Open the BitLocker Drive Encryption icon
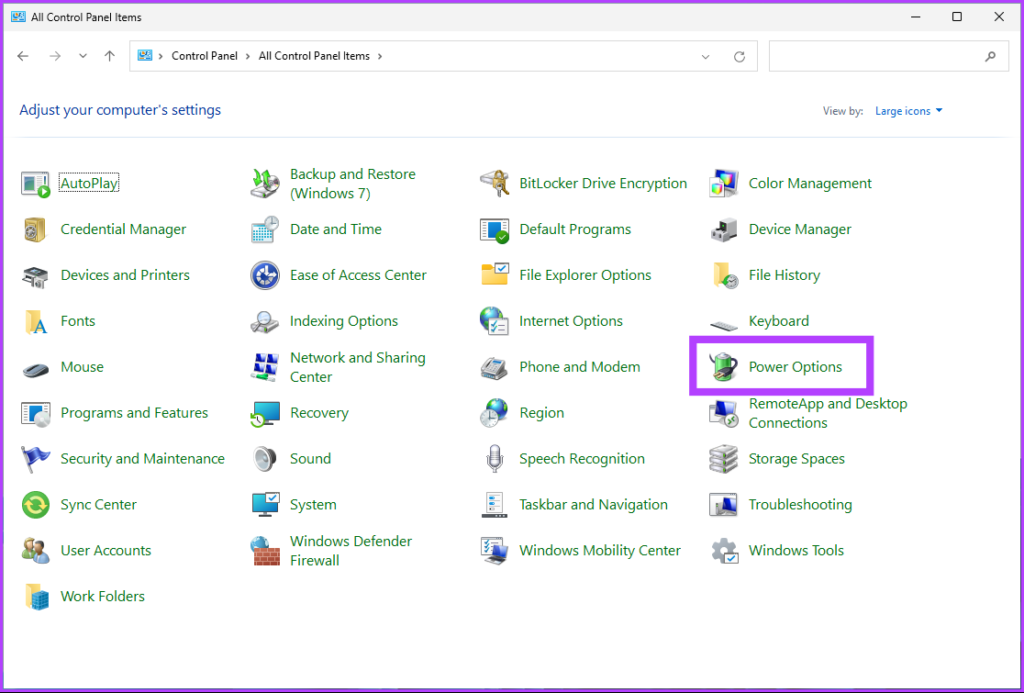1024x693 pixels. point(494,184)
